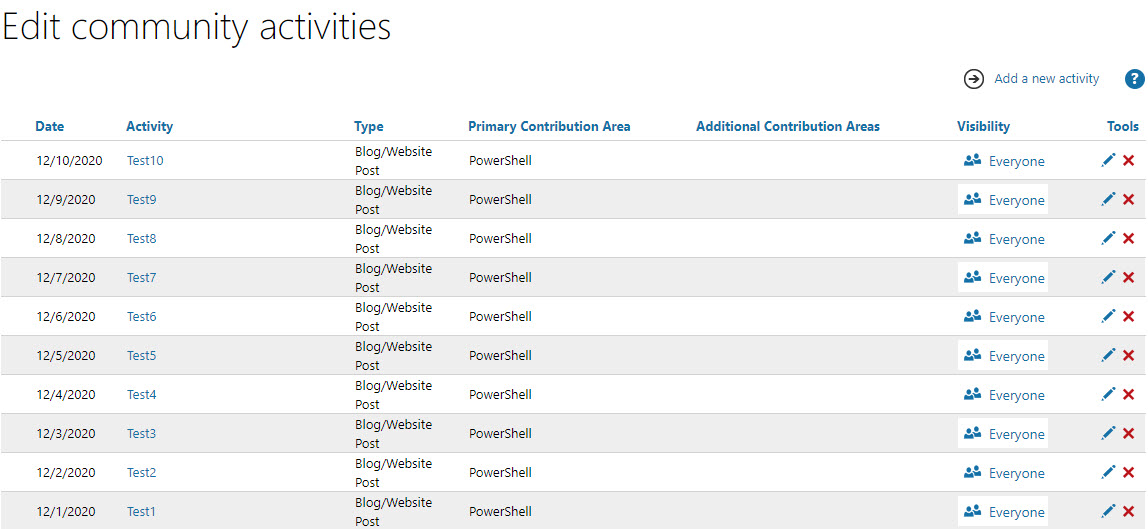Screen dimensions: 1148x529
Task: Click the Add a new activity link
Action: click(1047, 78)
